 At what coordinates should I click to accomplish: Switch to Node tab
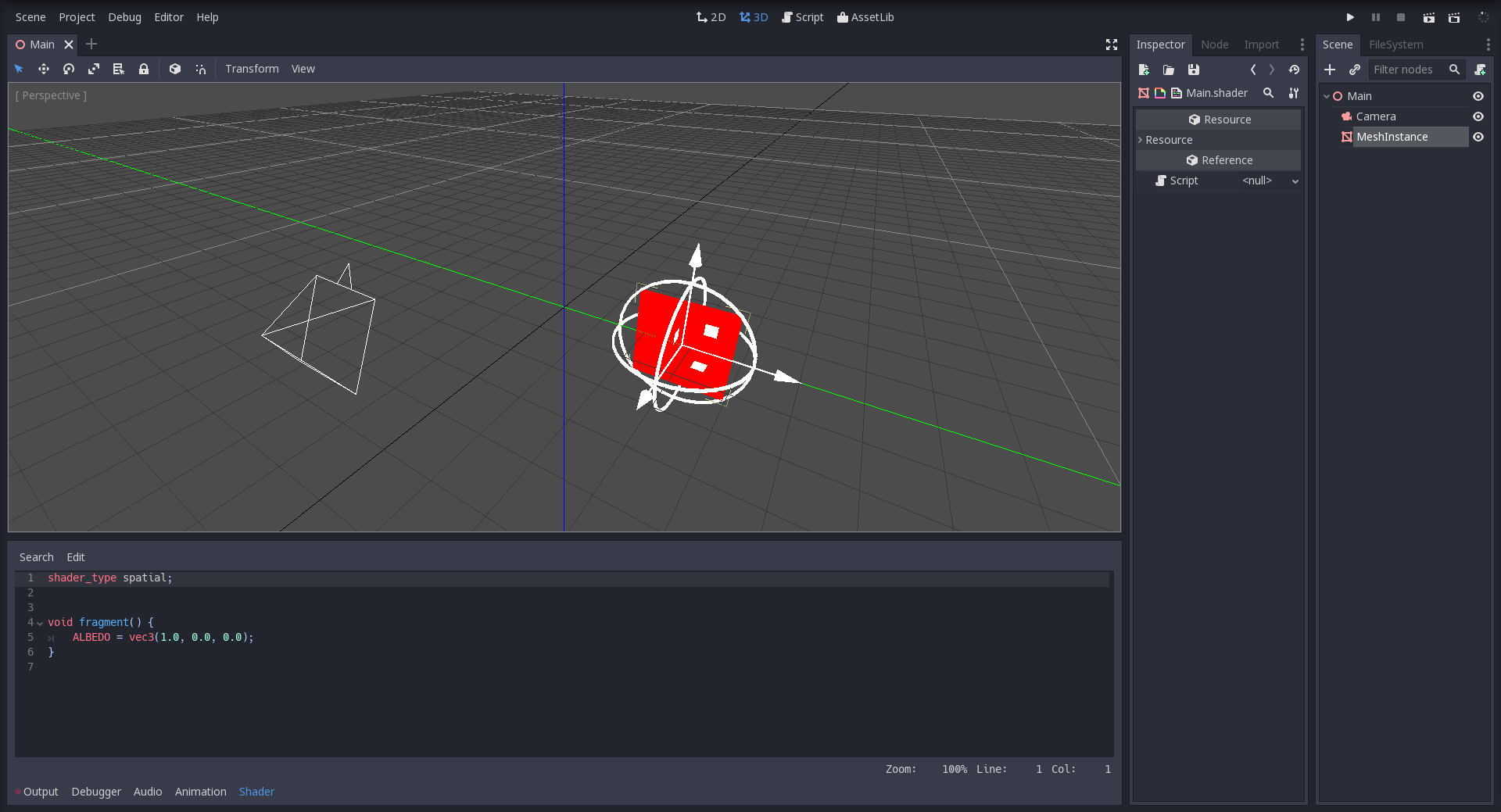1214,45
